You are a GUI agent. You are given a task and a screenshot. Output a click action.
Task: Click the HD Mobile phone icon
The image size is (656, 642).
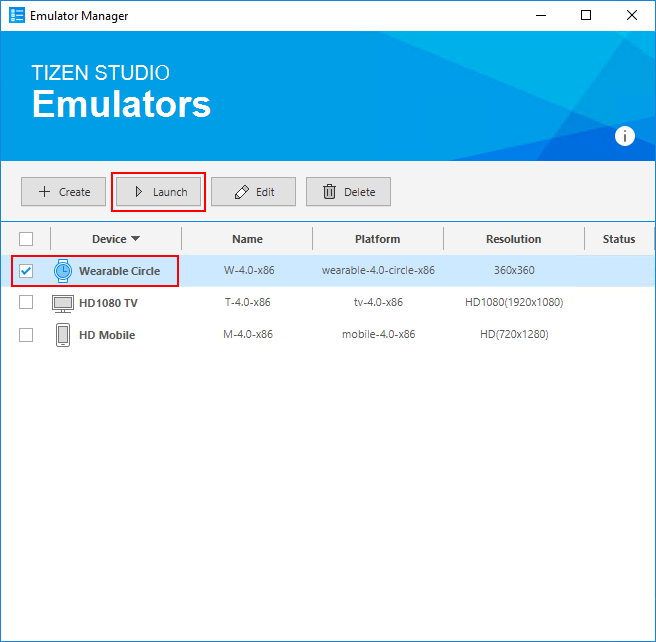point(63,335)
